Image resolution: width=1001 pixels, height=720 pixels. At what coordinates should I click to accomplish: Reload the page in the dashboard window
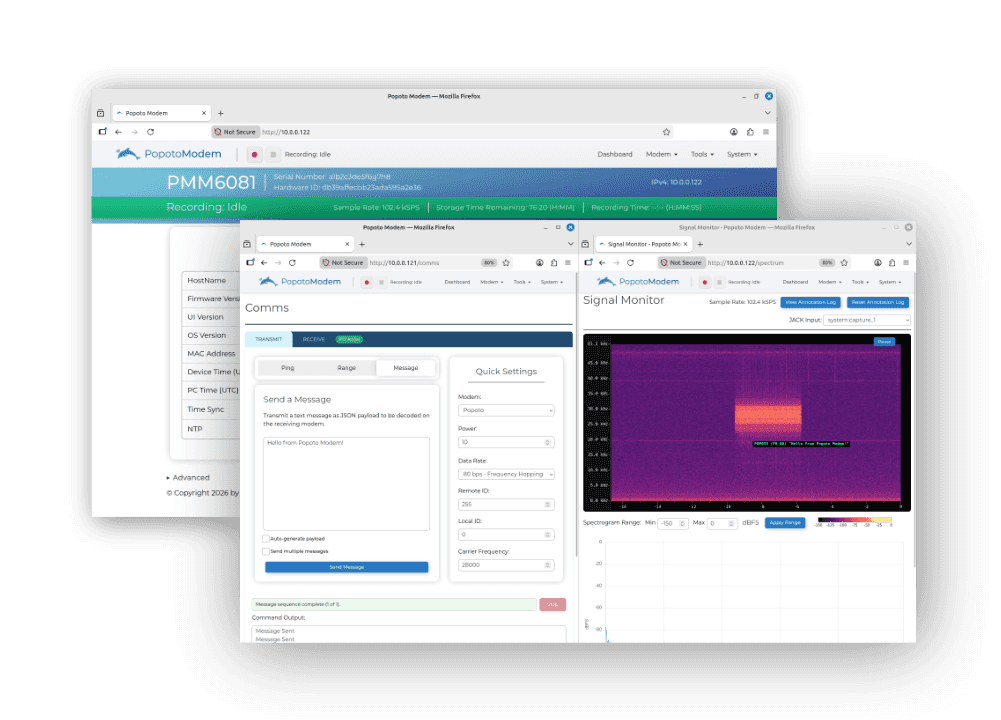(151, 132)
